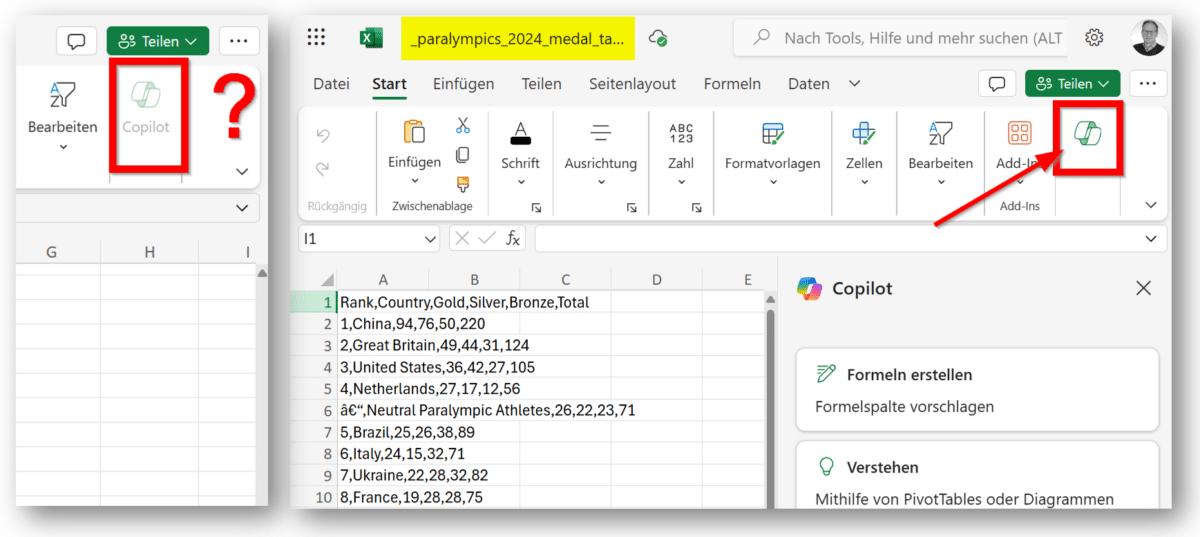Select cell A2 containing China data
Image resolution: width=1200 pixels, height=537 pixels.
[383, 323]
